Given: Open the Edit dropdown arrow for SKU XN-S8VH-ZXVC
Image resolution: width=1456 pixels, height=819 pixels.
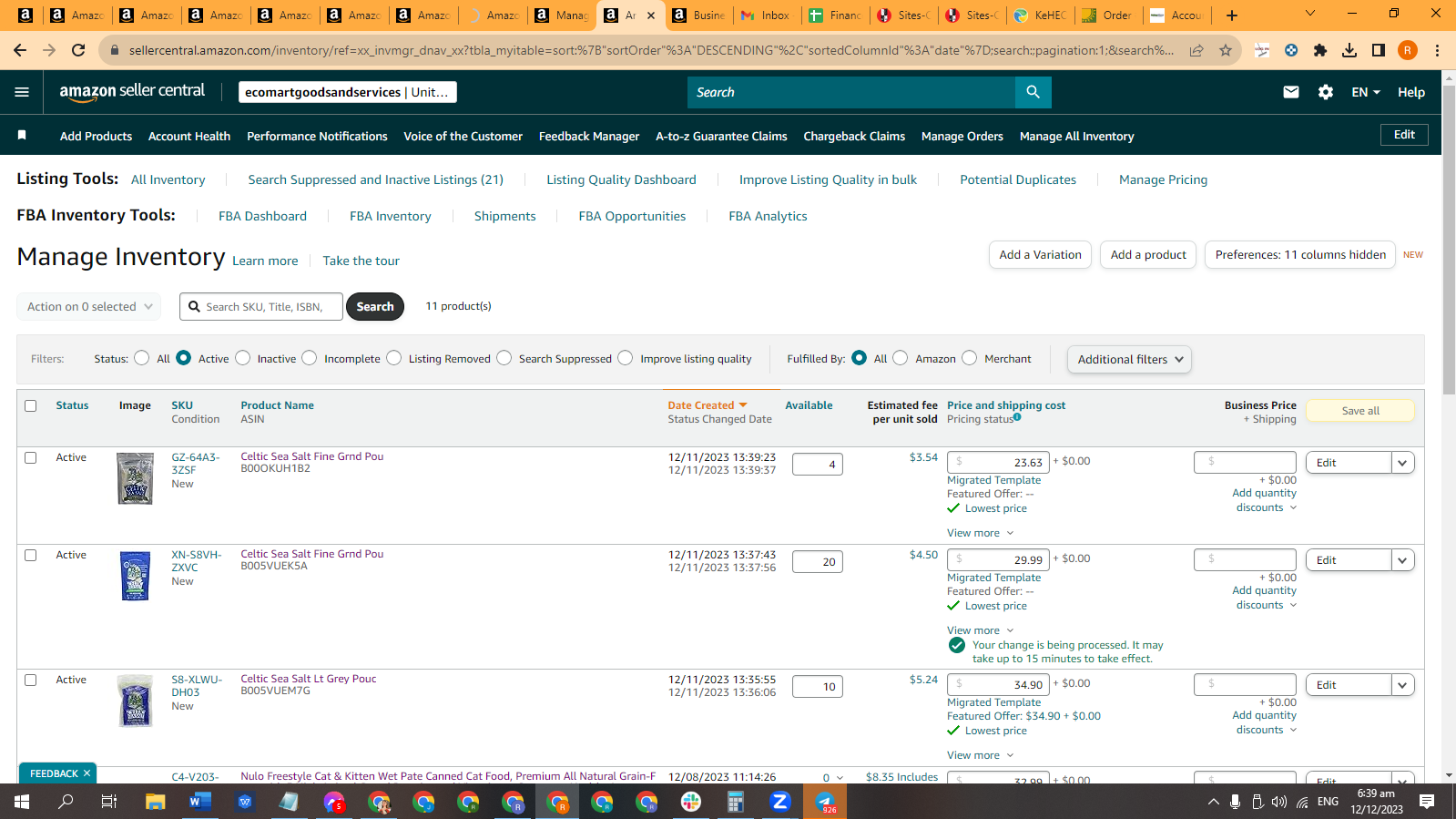Looking at the screenshot, I should [1402, 560].
